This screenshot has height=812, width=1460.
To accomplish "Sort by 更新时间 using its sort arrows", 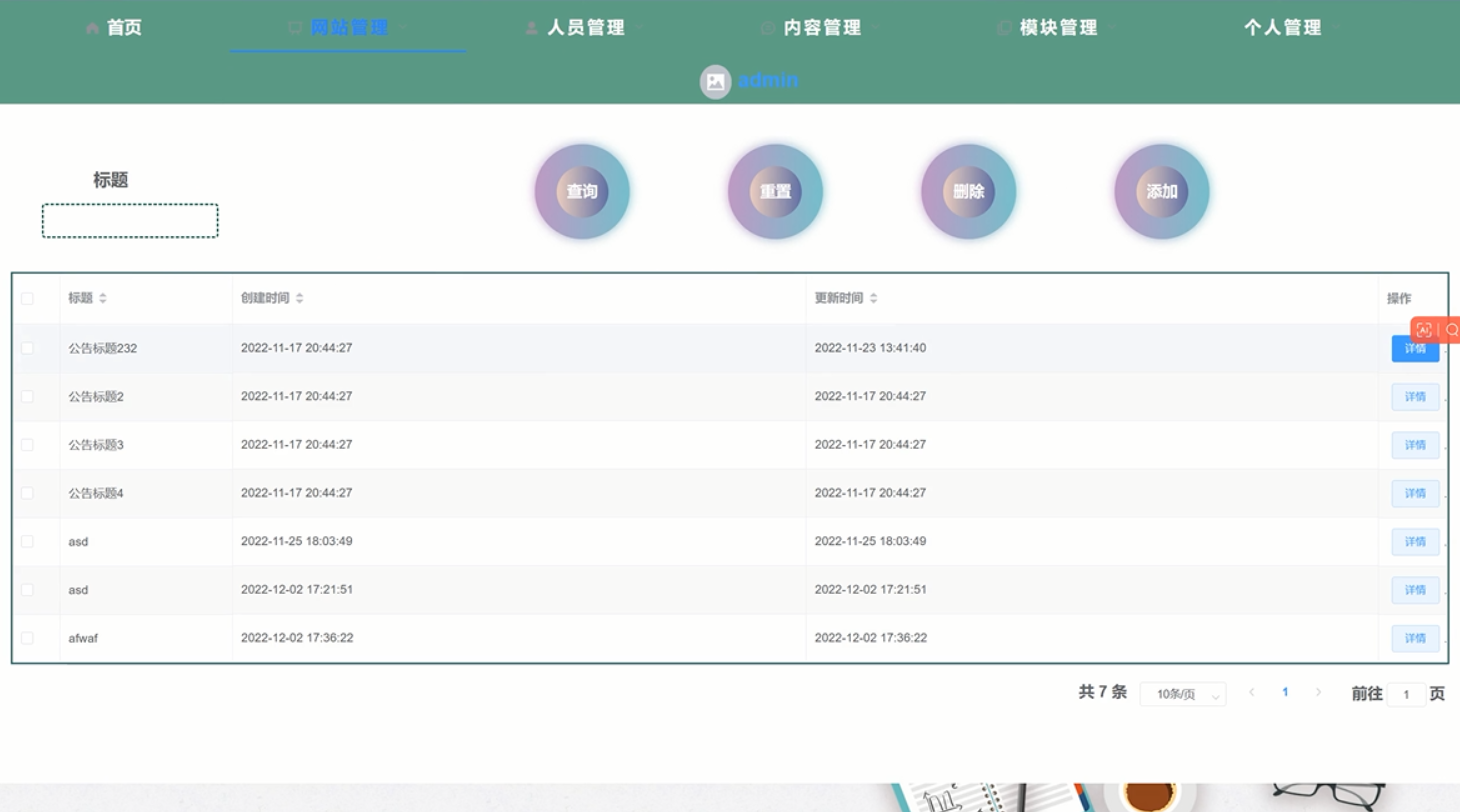I will 873,298.
